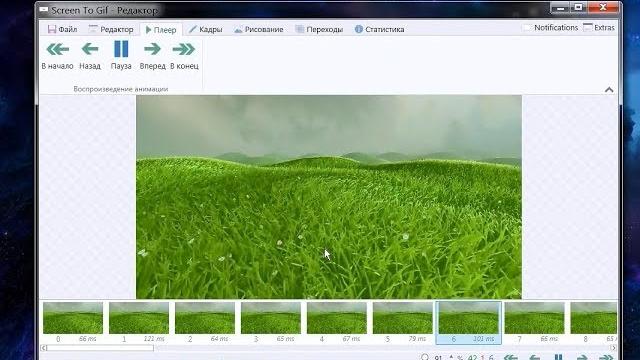Click the 64 ms delay label
Viewport: 640px width, 360px height.
click(x=220, y=339)
